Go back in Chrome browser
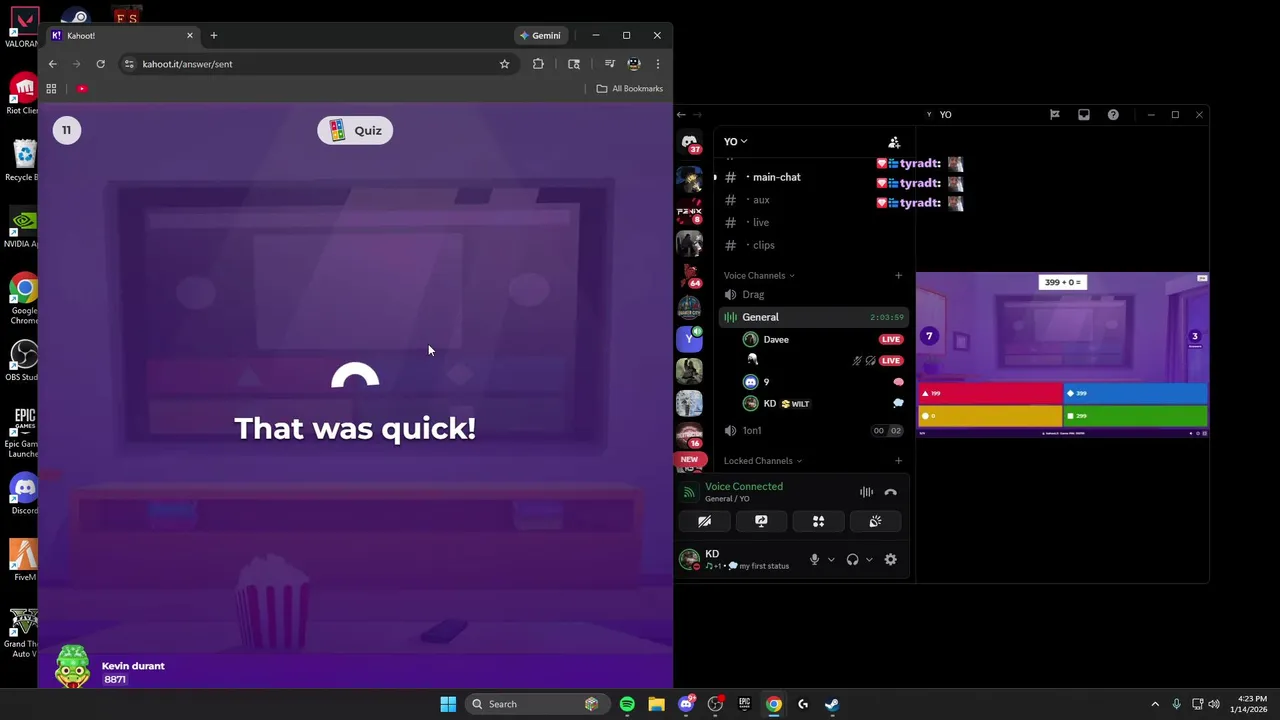The height and width of the screenshot is (720, 1280). 53,64
